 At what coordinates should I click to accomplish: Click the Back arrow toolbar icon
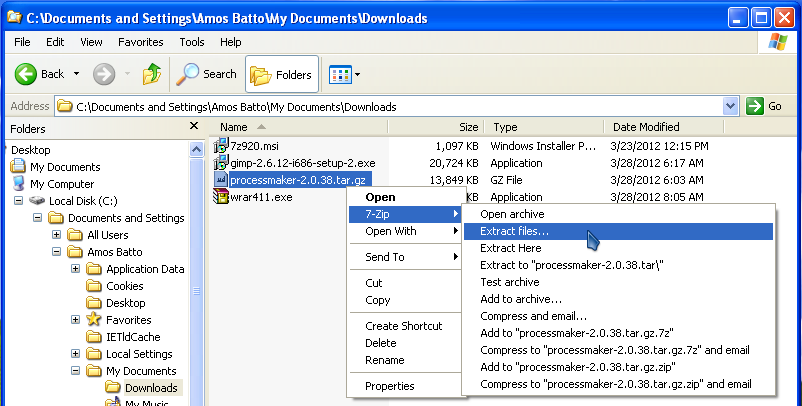[x=27, y=74]
